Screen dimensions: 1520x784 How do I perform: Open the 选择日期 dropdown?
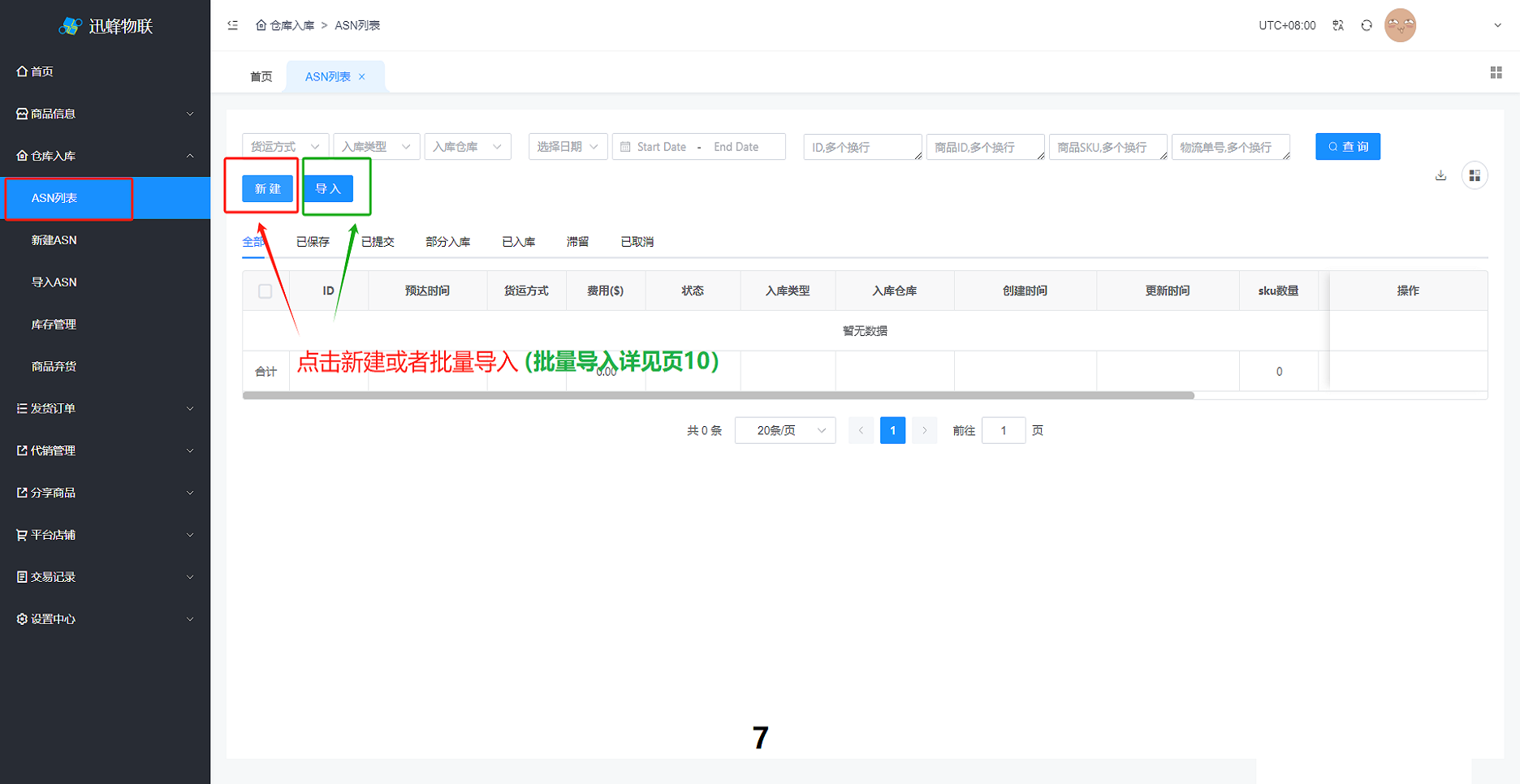point(568,147)
